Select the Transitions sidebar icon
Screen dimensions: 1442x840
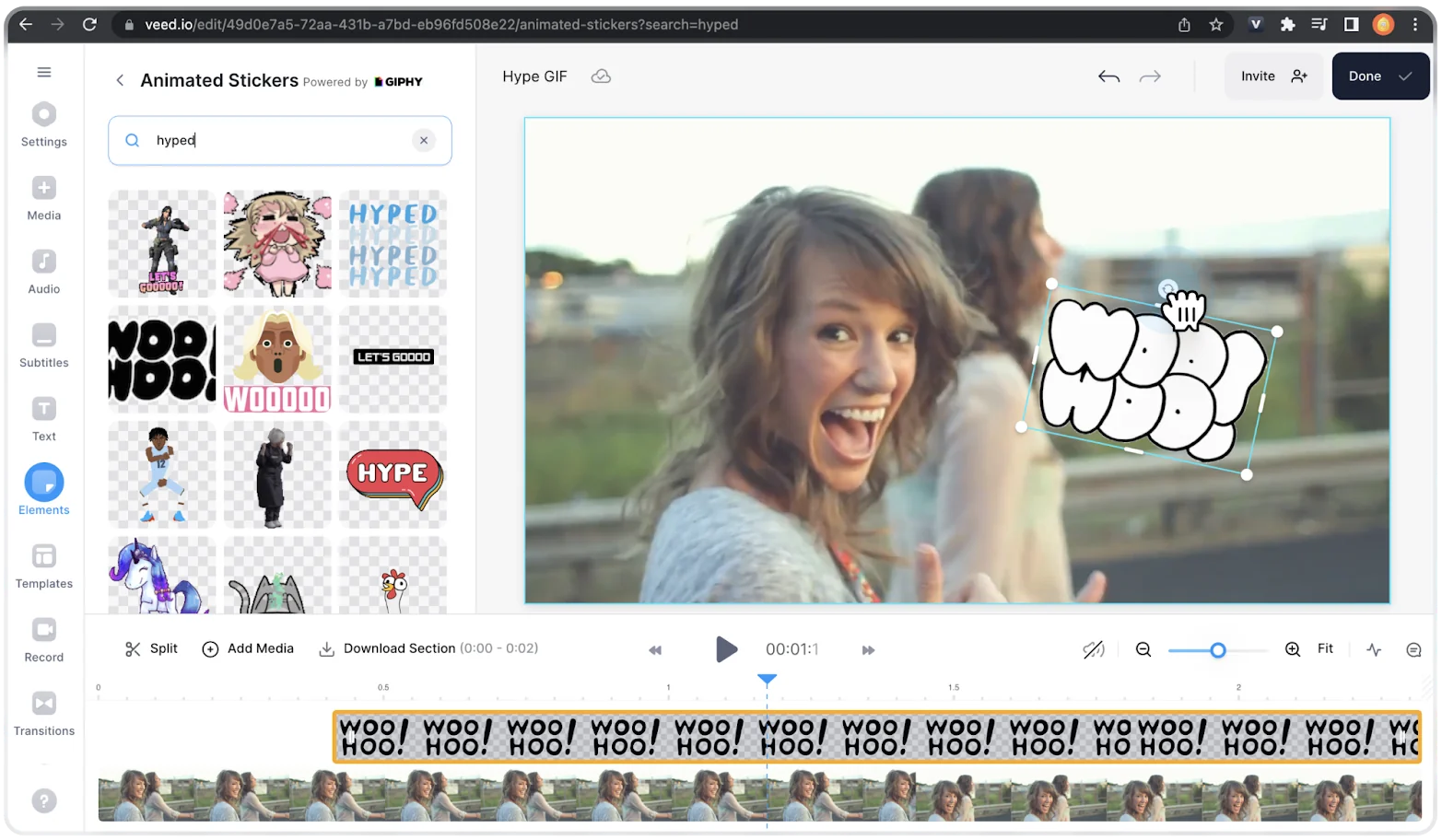[43, 714]
